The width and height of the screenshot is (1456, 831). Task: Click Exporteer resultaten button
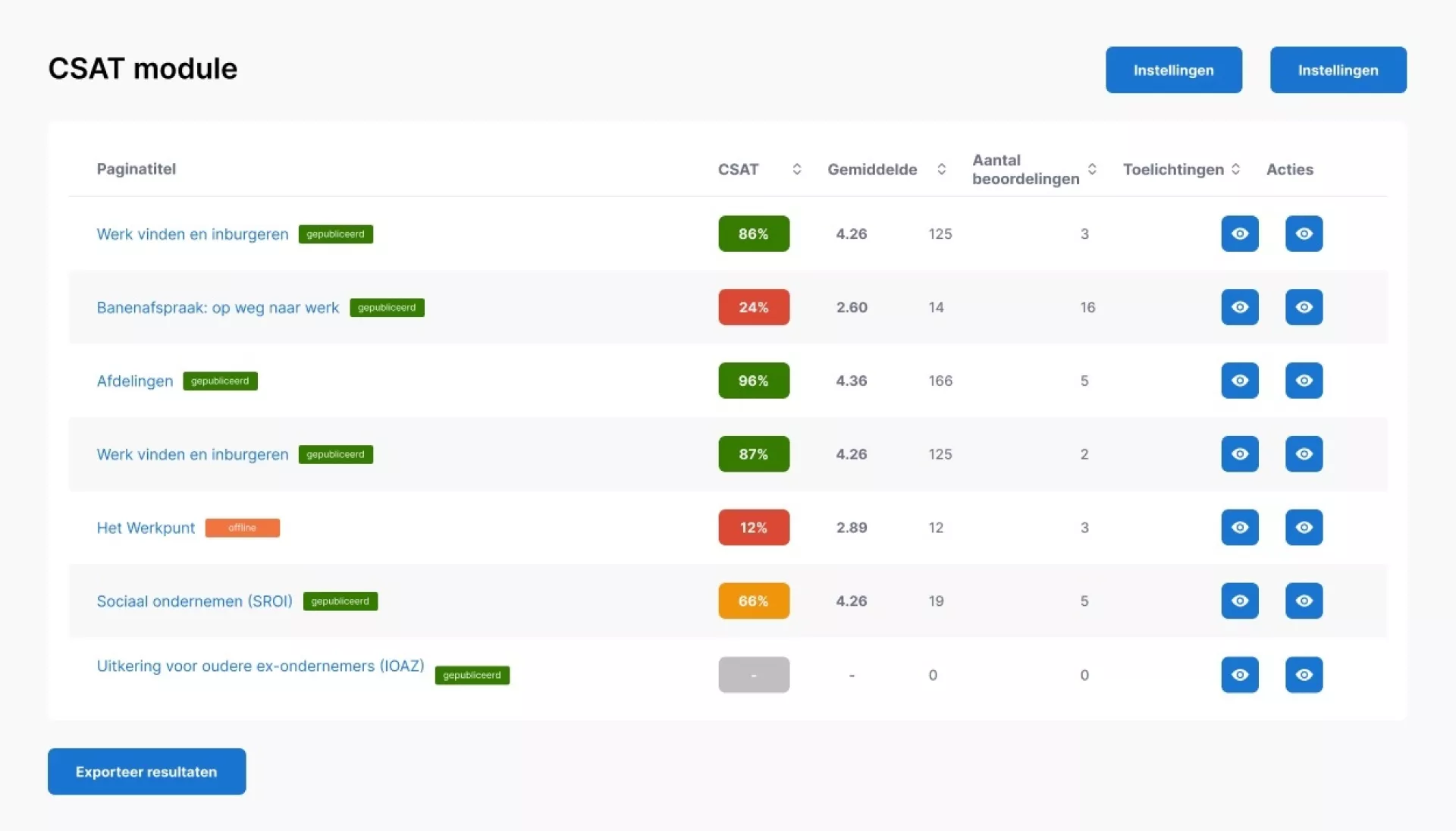pos(146,772)
